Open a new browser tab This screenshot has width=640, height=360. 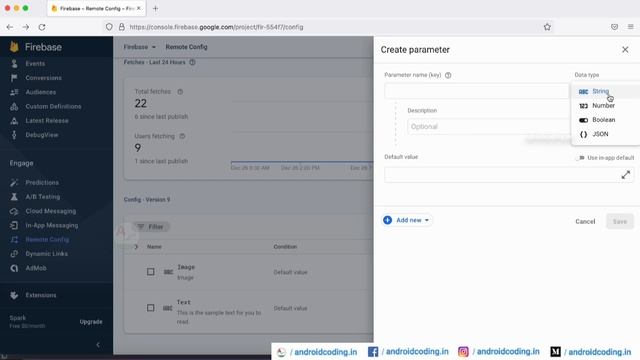tap(155, 8)
